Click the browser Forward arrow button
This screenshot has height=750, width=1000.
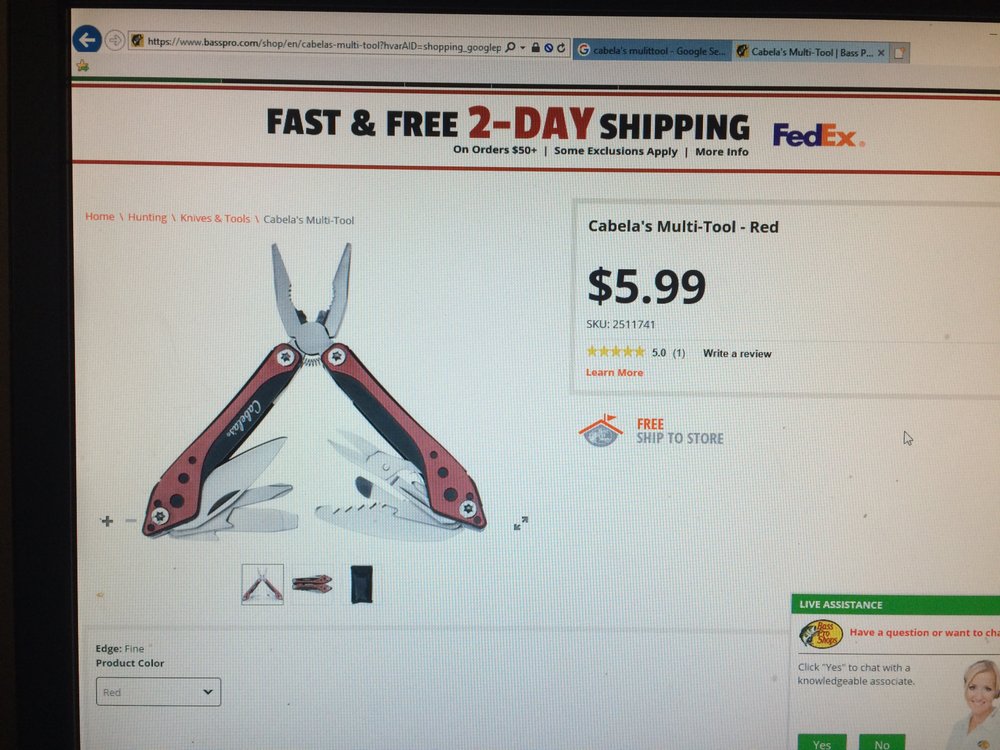[x=114, y=40]
